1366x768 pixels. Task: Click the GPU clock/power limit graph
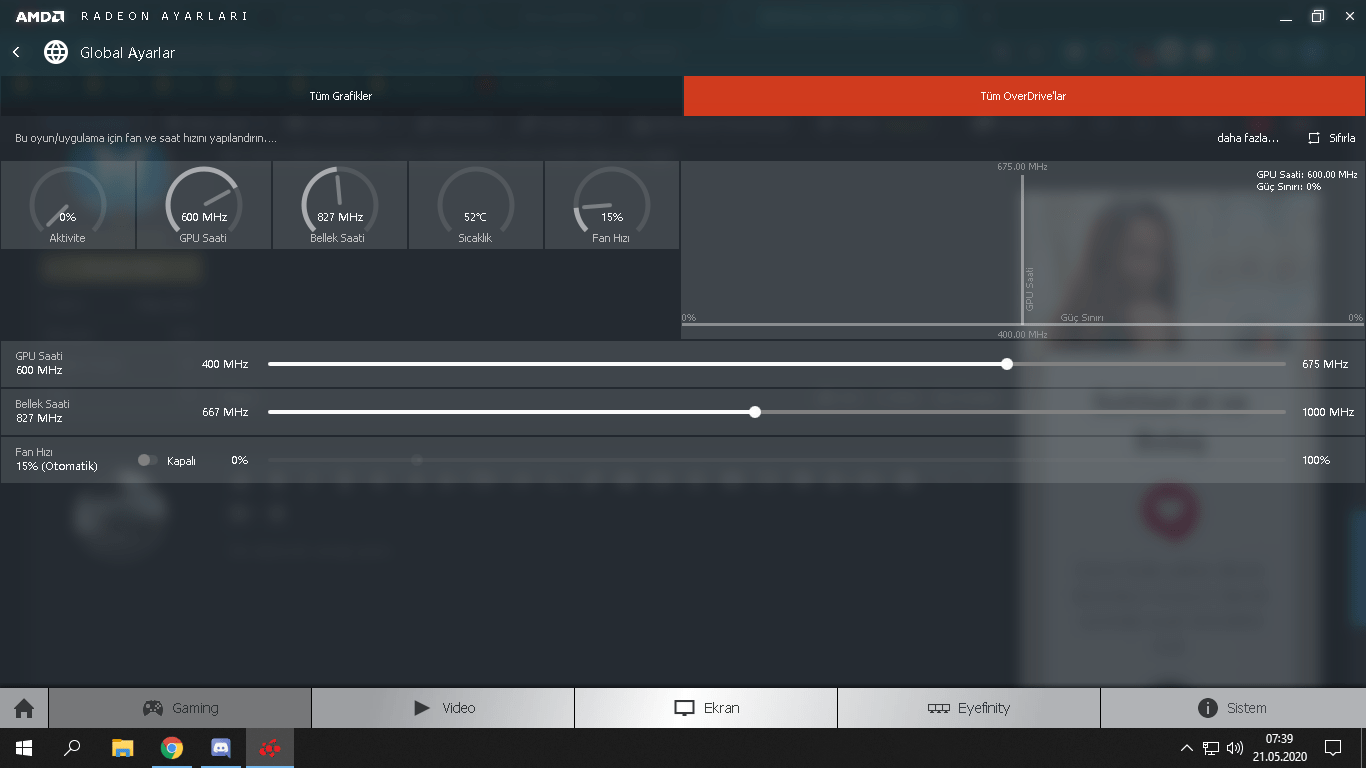[x=1023, y=250]
